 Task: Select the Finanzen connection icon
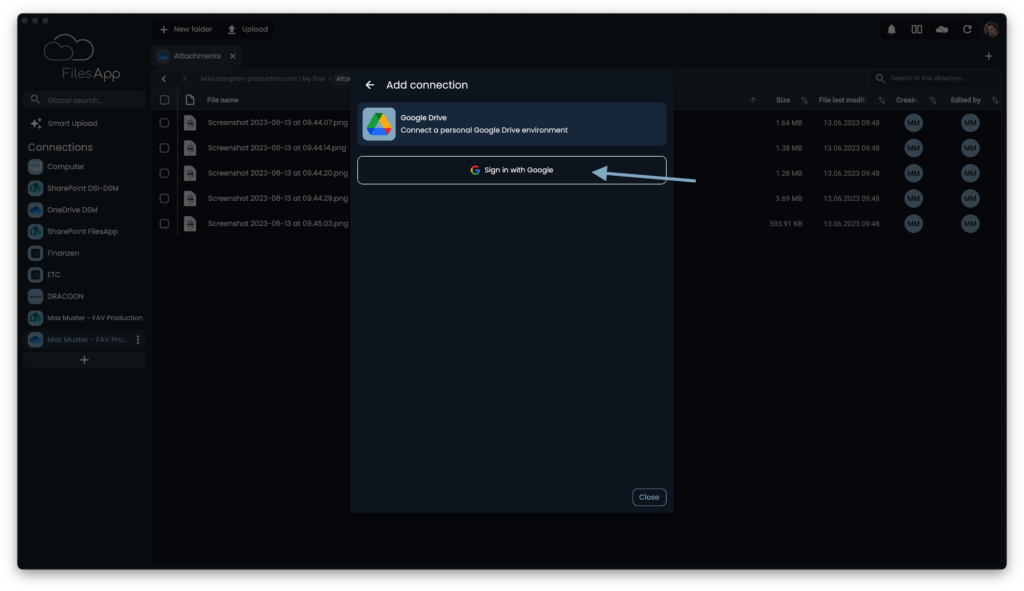coord(35,253)
